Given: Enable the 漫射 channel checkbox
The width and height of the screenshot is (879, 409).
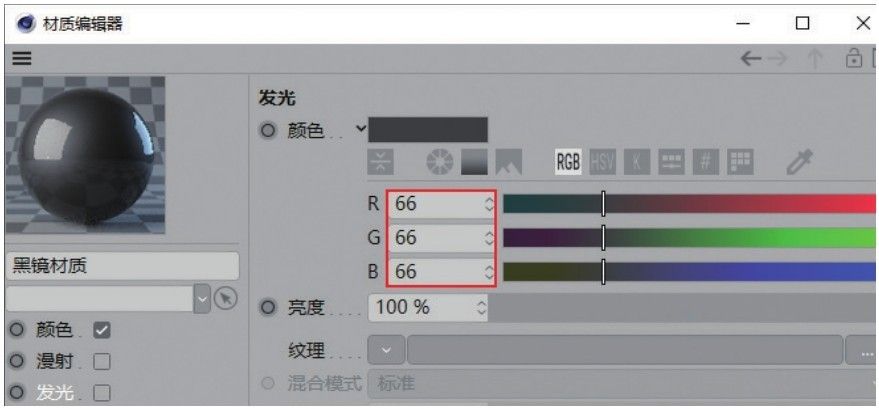Looking at the screenshot, I should [102, 362].
